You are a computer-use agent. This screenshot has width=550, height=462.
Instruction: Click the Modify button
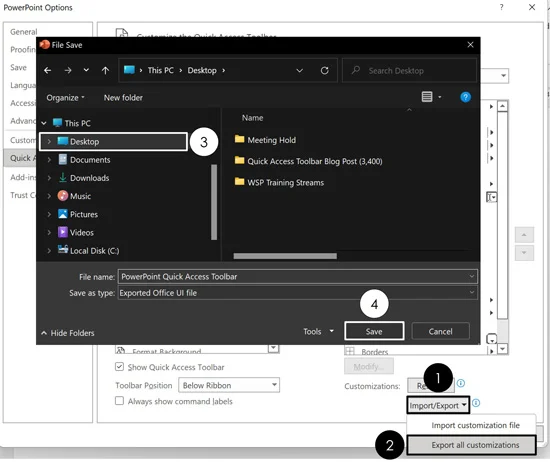point(368,367)
